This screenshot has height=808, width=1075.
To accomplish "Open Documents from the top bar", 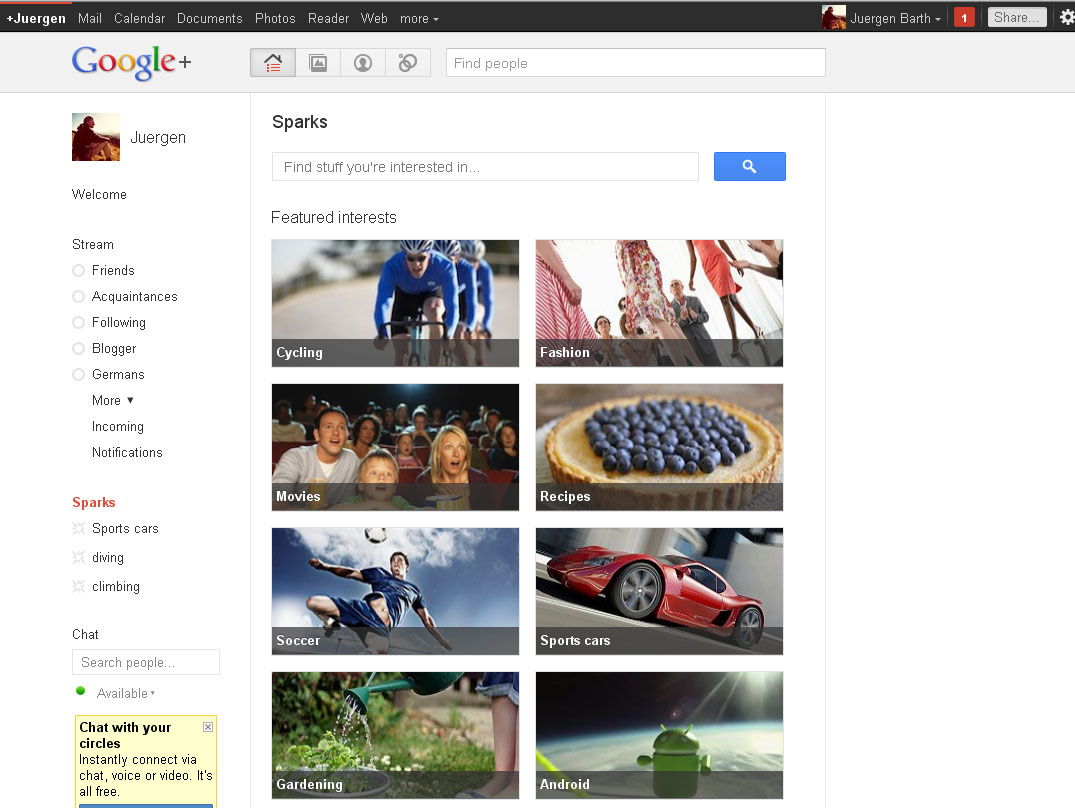I will 210,19.
